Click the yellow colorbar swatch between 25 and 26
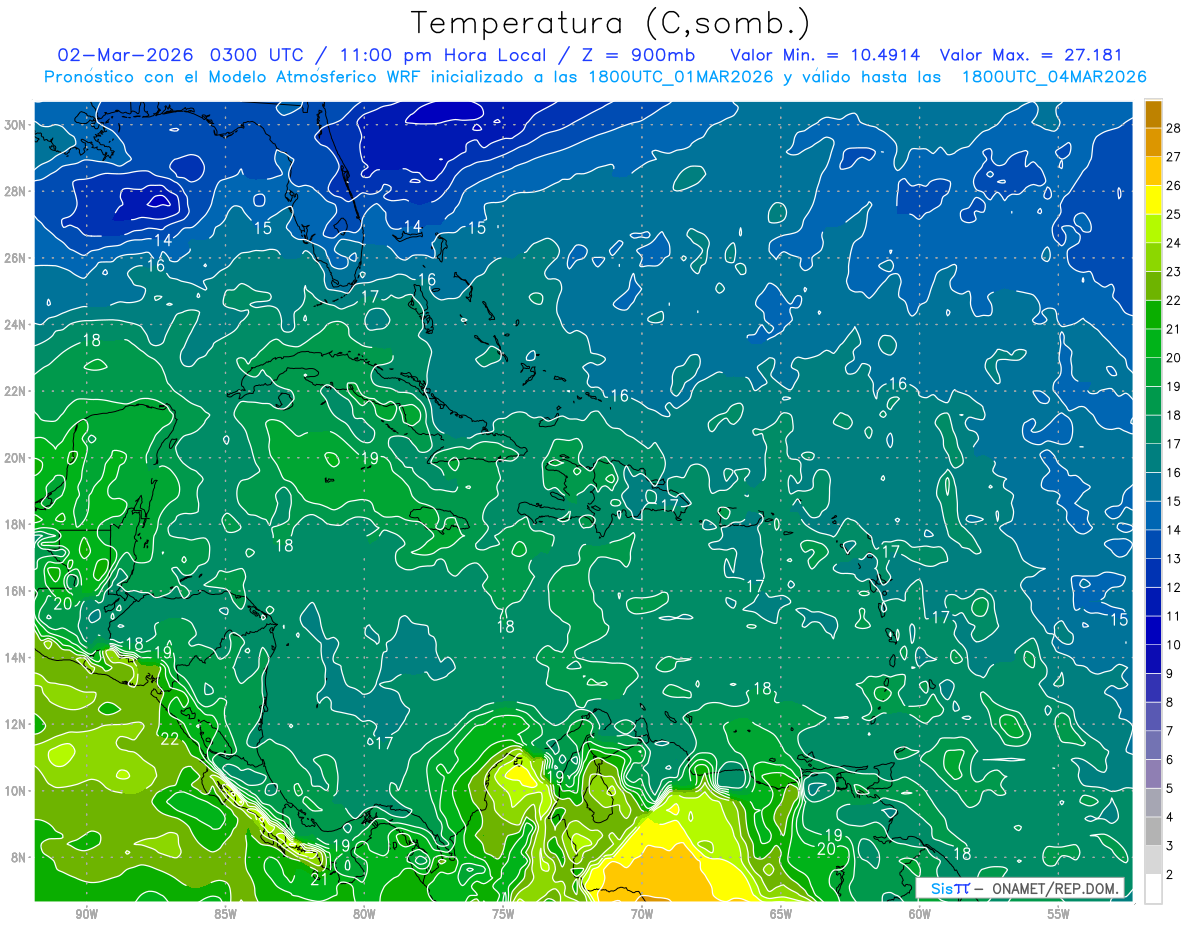Screen dimensions: 1200x927 [1153, 200]
